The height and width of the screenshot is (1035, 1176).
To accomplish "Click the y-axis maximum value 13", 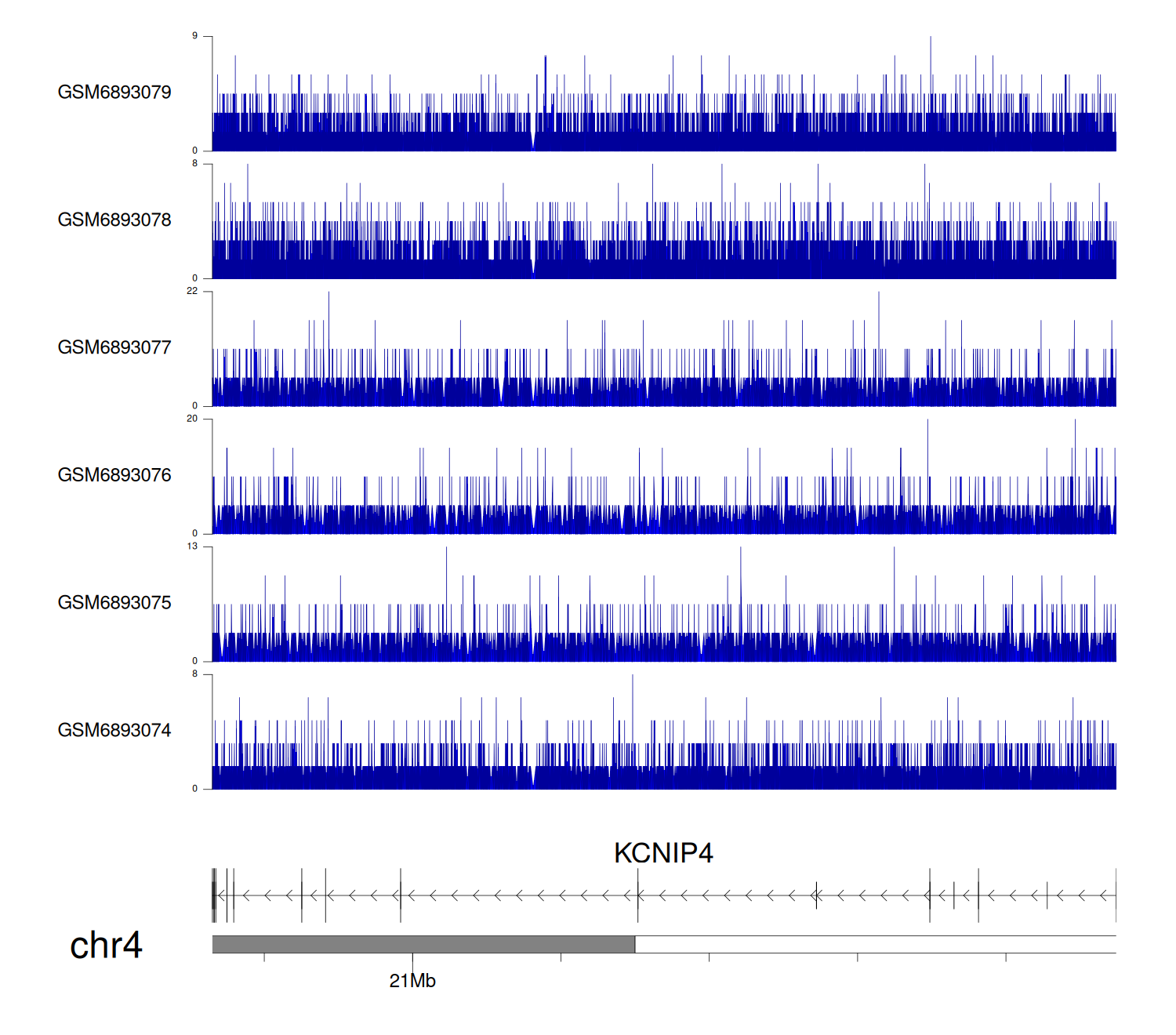I will (x=192, y=547).
